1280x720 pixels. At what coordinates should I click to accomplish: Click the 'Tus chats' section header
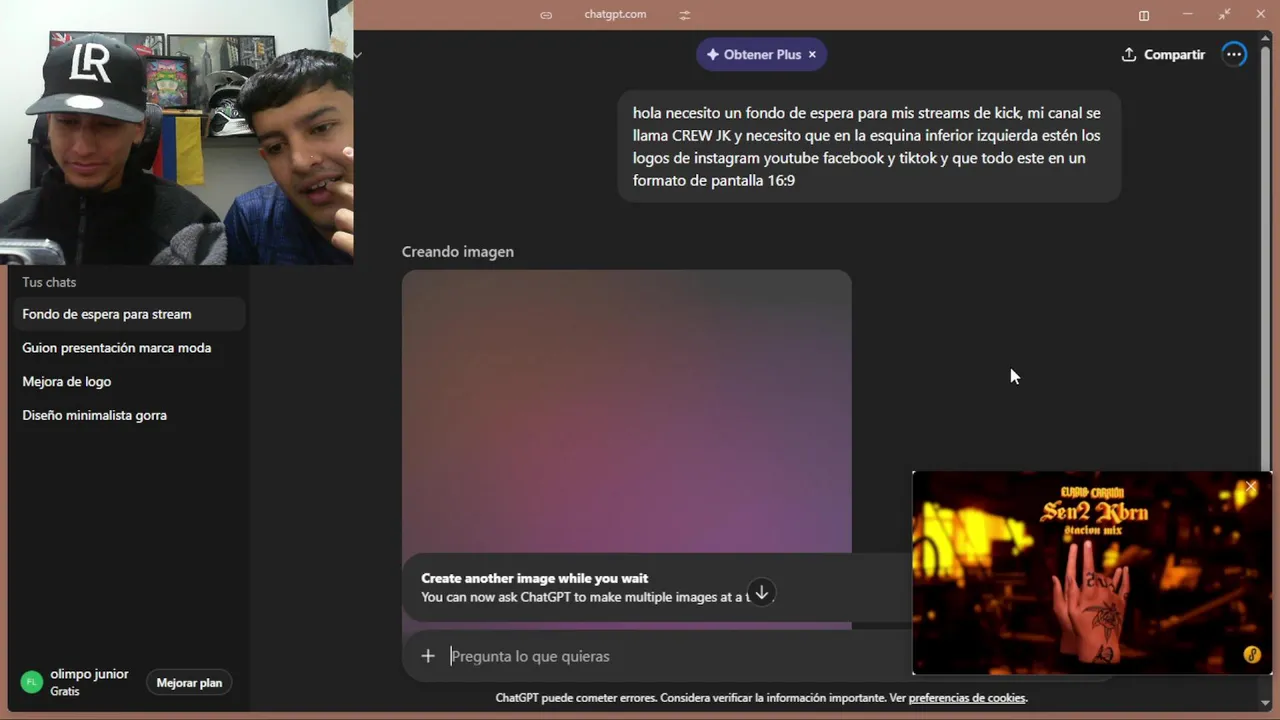[49, 282]
